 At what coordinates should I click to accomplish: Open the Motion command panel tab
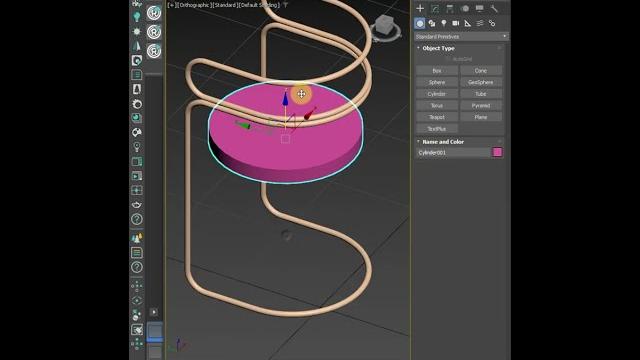click(465, 9)
